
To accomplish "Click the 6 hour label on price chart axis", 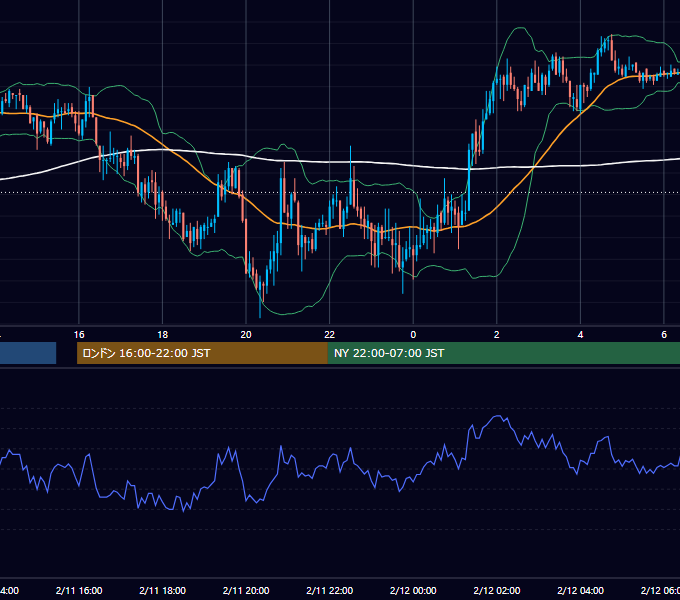I will [664, 335].
